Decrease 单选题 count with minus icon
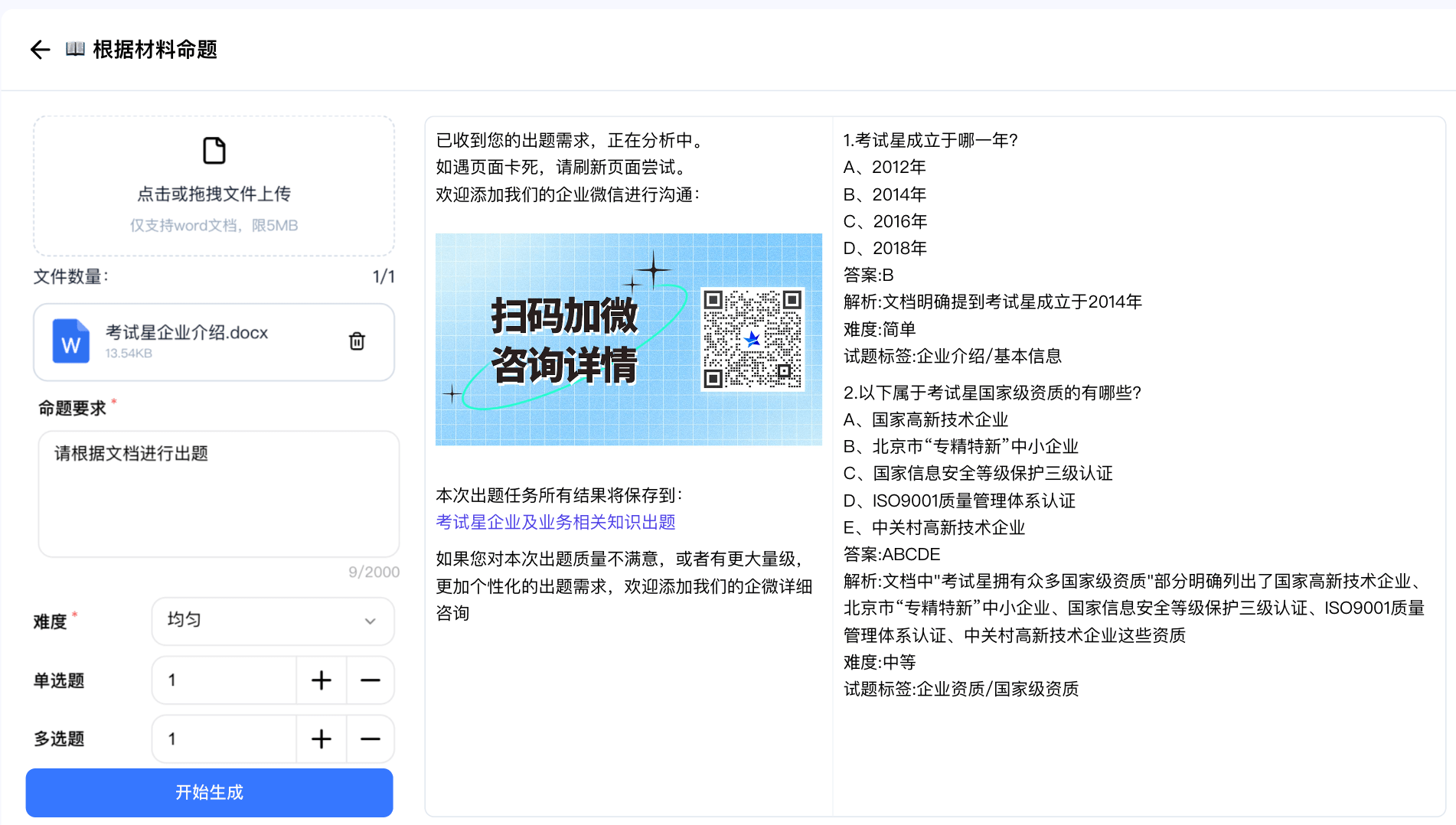The width and height of the screenshot is (1456, 825). coord(370,680)
